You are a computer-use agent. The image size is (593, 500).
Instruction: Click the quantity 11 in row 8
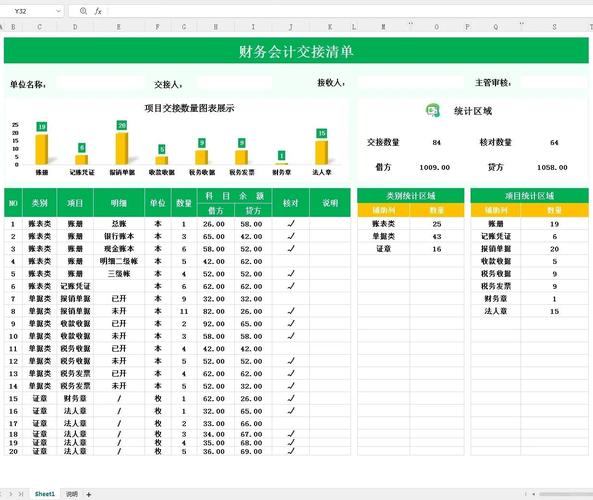click(x=184, y=311)
